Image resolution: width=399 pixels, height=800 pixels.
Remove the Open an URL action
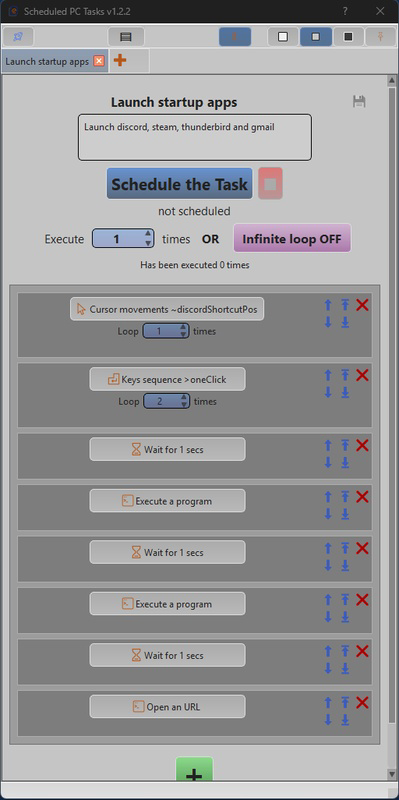coord(362,703)
